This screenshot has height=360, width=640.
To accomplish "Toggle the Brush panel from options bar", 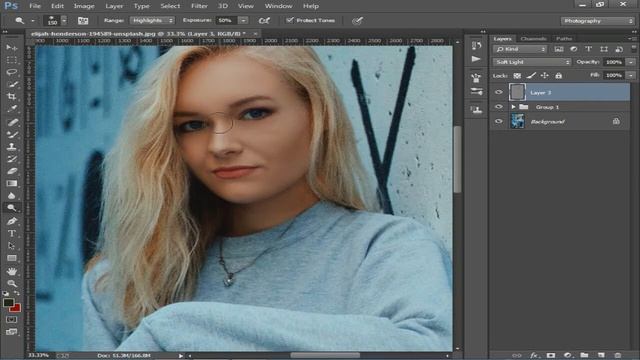I will 83,20.
